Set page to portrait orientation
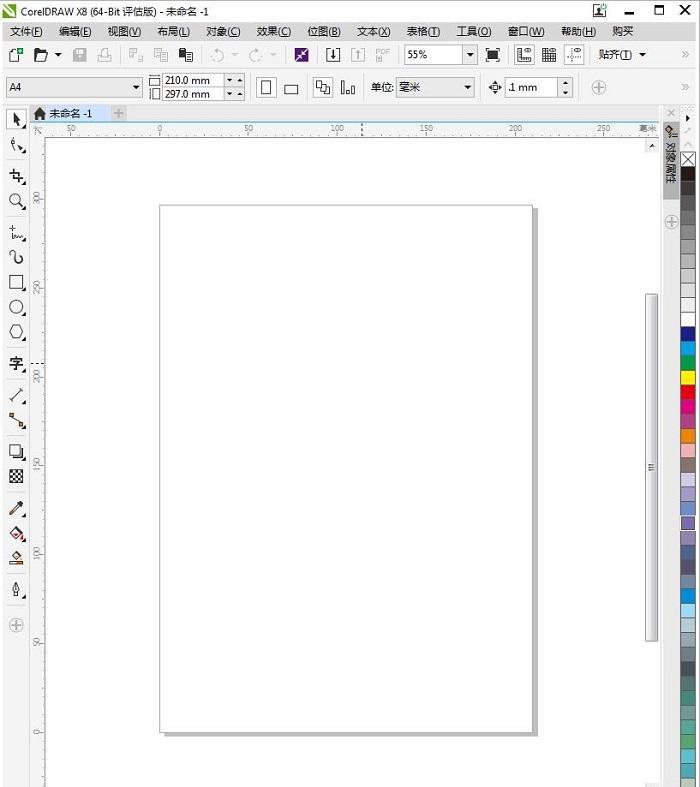This screenshot has width=700, height=787. point(266,88)
